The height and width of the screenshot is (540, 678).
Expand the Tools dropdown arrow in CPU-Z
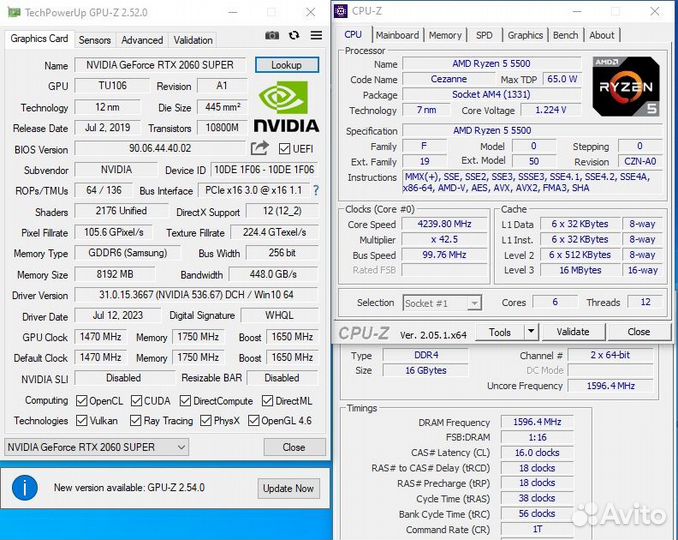coord(531,332)
